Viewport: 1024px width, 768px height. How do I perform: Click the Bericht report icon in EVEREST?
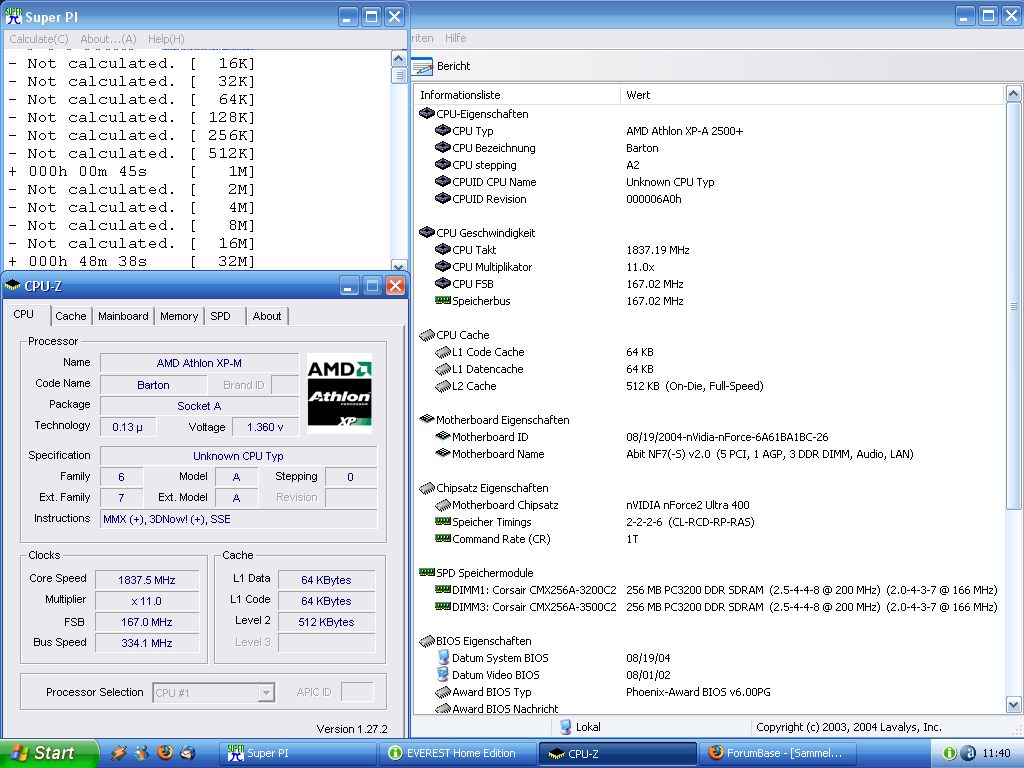click(423, 66)
